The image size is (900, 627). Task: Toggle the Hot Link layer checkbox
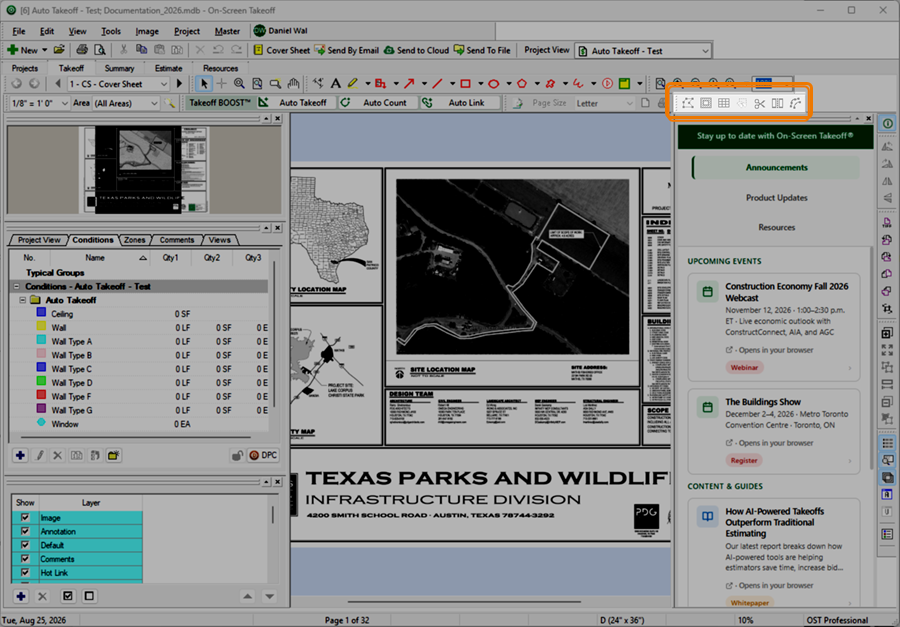point(25,572)
